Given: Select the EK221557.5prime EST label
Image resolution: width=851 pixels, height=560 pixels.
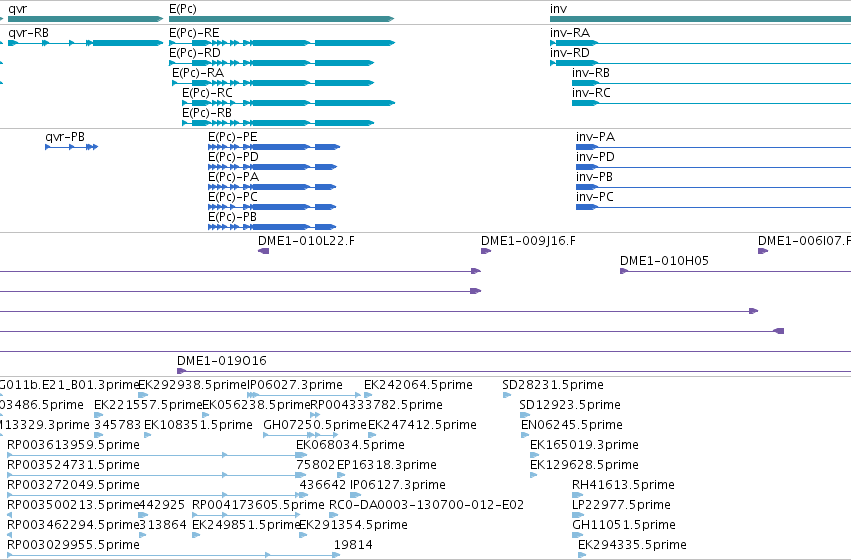Looking at the screenshot, I should [x=148, y=405].
